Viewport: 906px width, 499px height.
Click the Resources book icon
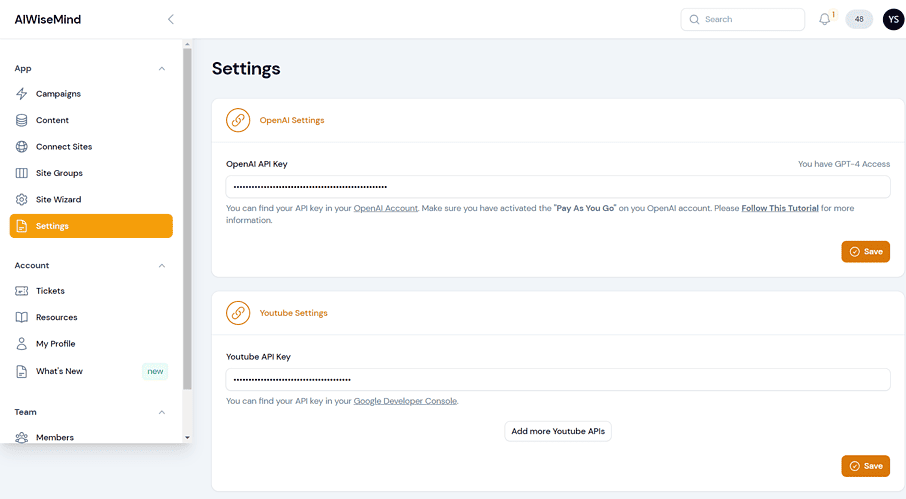pos(21,317)
